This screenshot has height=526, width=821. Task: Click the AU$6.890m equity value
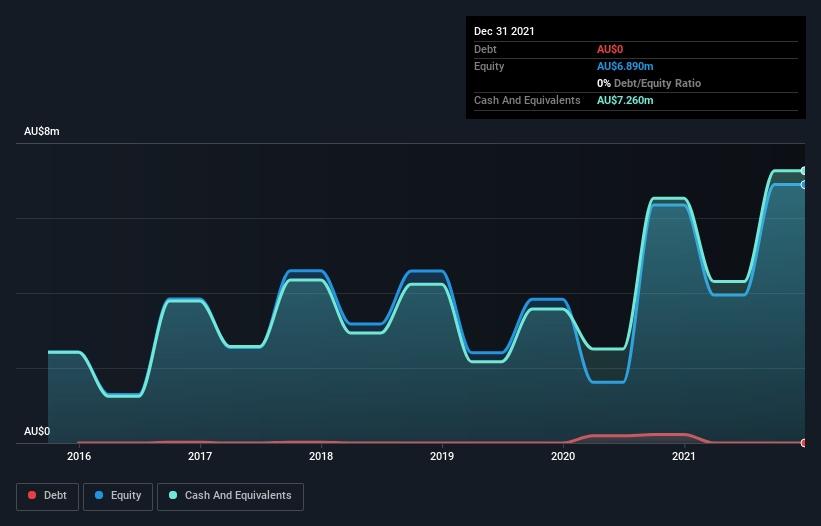pyautogui.click(x=625, y=66)
